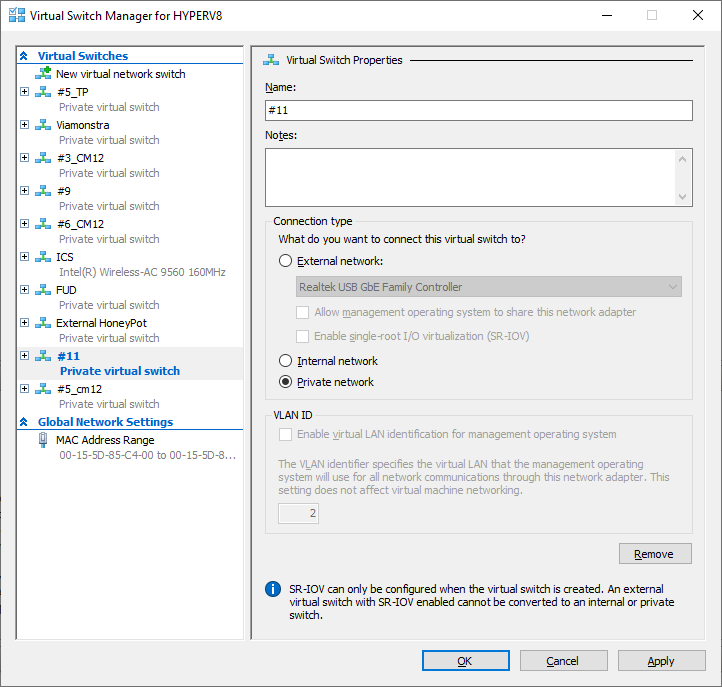Click the #3_CM12 switch network icon

click(x=43, y=158)
